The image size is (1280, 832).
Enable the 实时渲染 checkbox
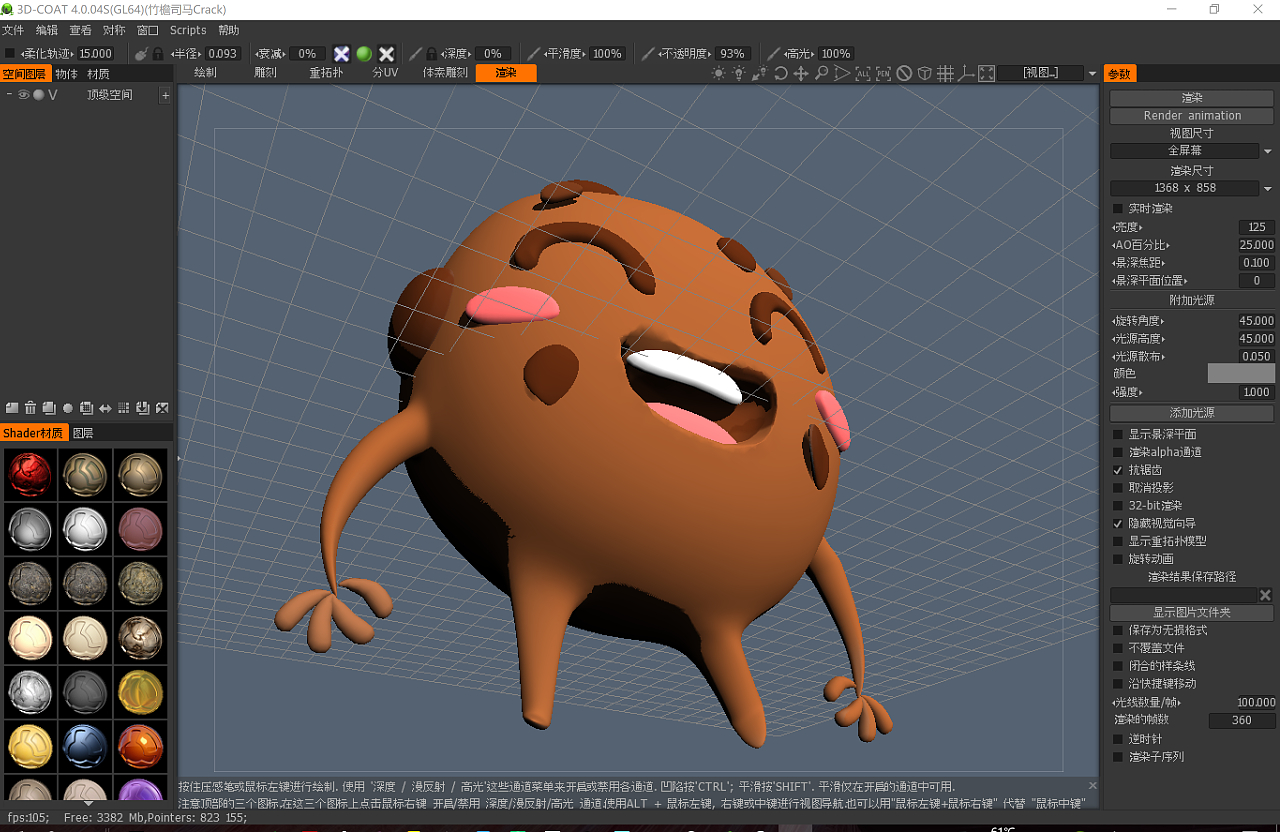[1118, 209]
